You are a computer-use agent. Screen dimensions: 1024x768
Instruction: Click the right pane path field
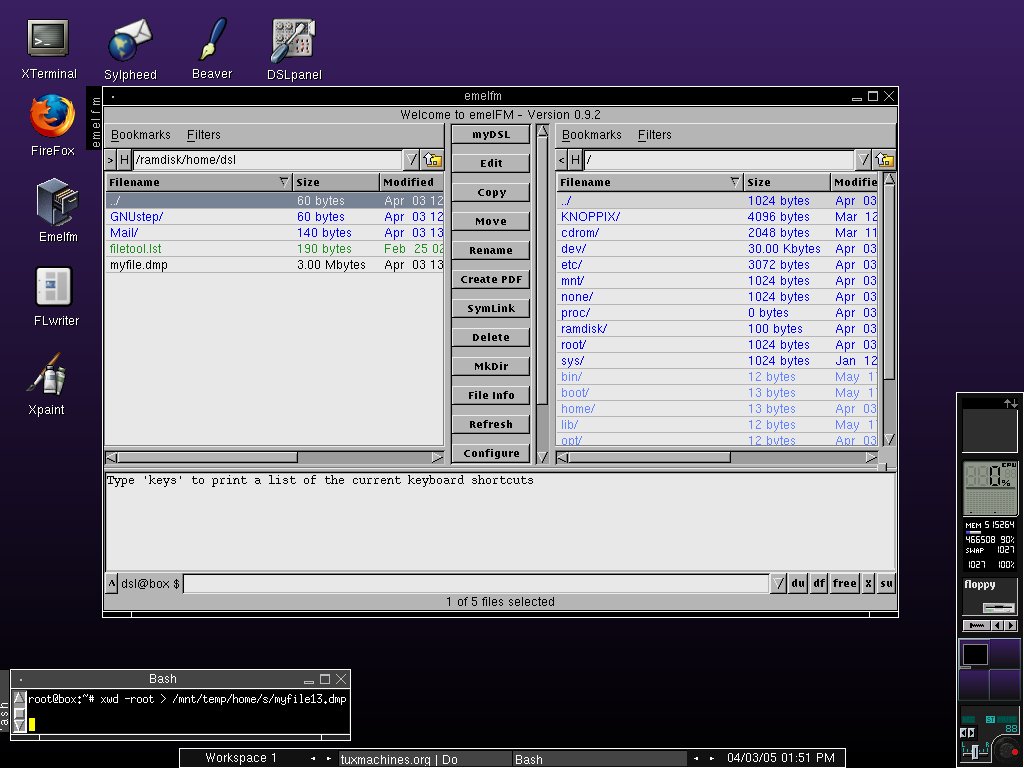pyautogui.click(x=718, y=159)
